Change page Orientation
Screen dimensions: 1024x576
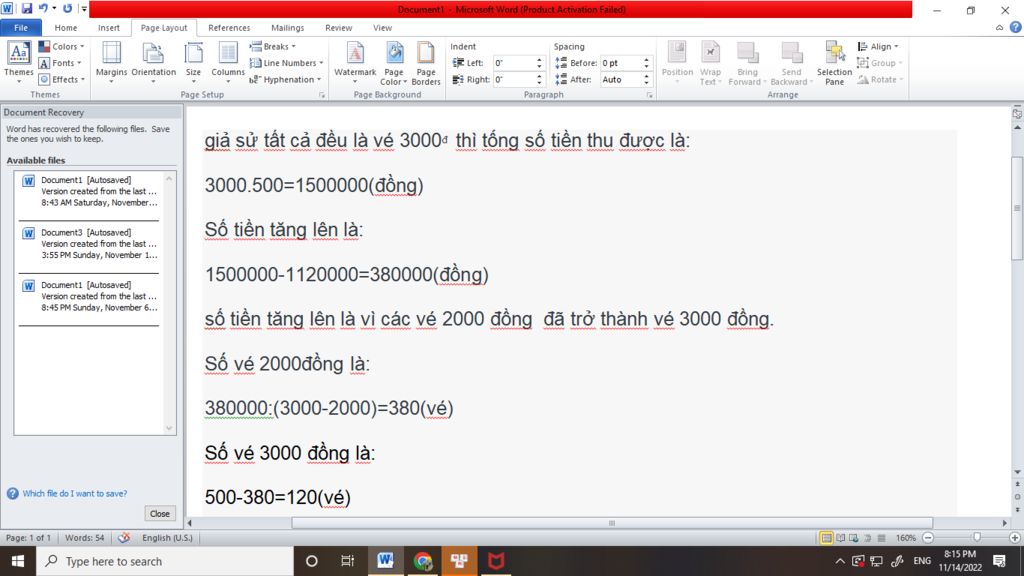(153, 62)
